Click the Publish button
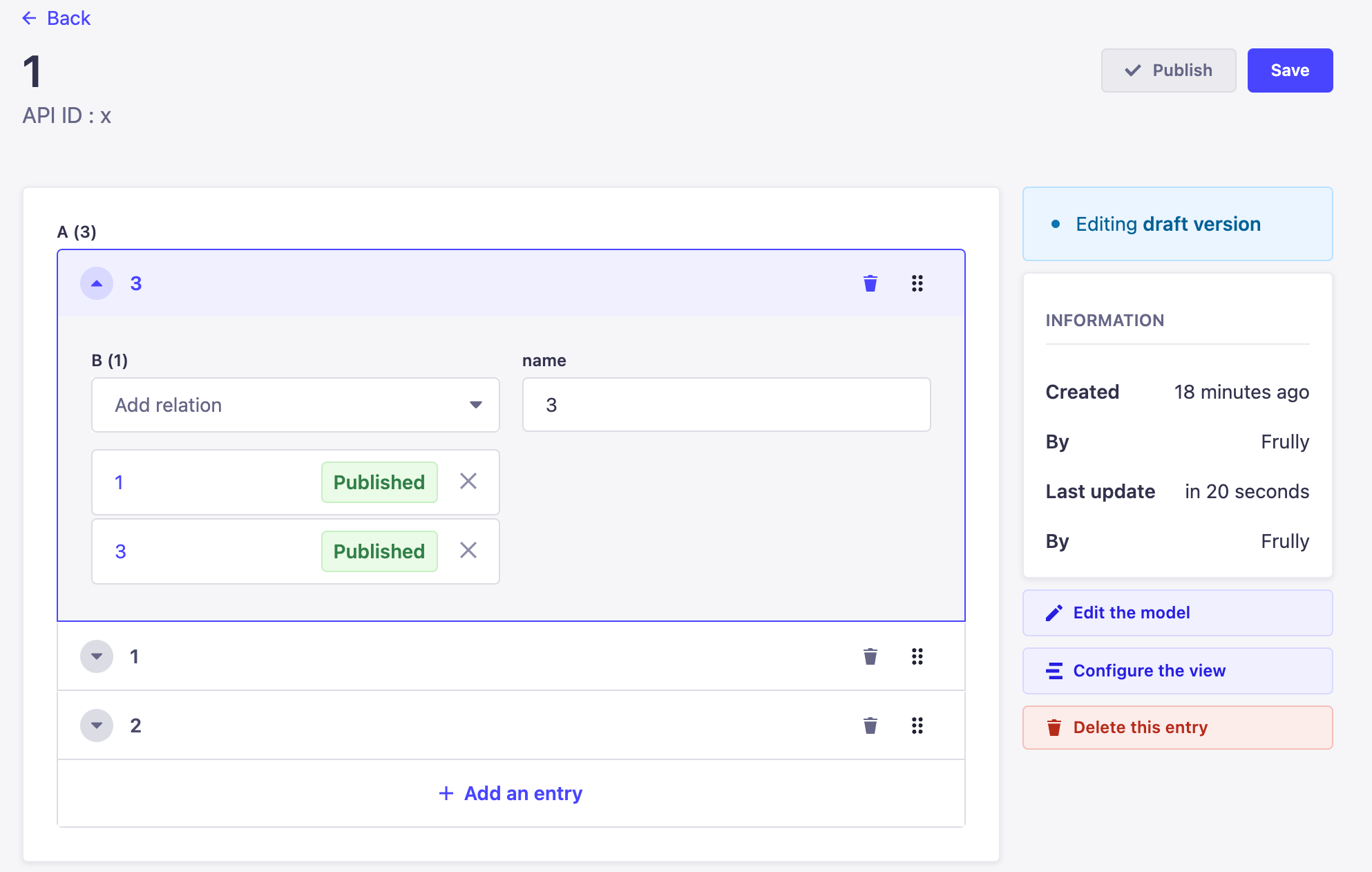Screen dimensions: 1372x872 click(1169, 70)
